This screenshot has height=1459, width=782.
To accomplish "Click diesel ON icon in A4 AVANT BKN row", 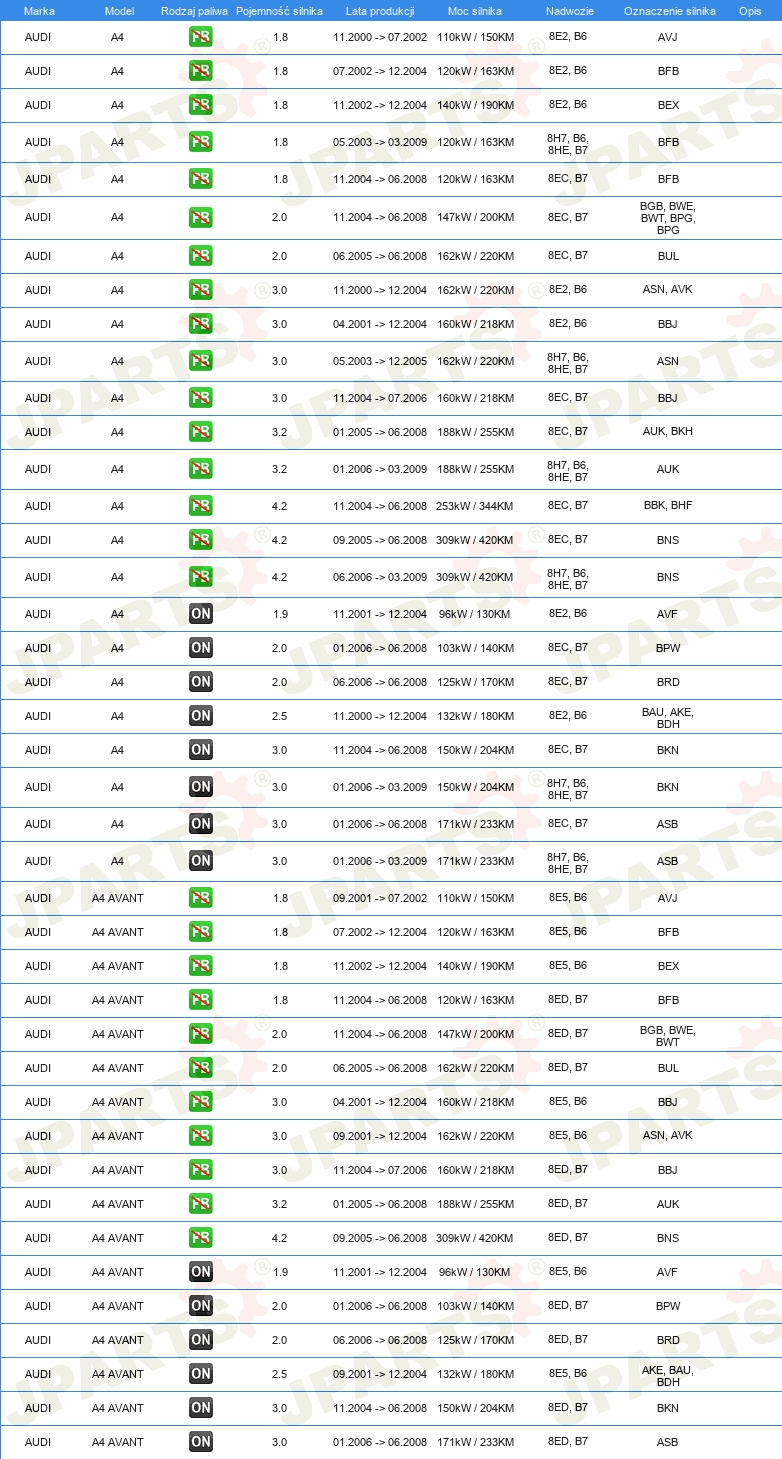I will [201, 1408].
